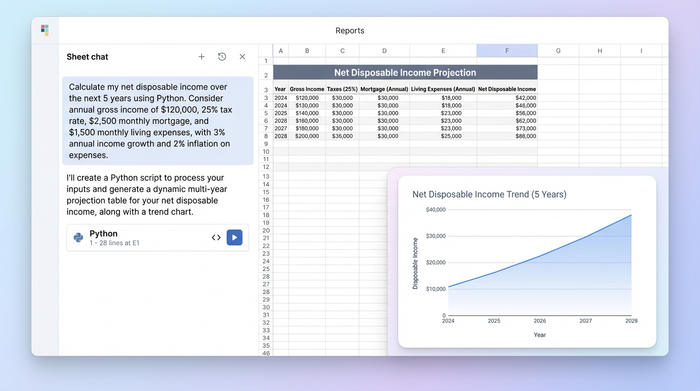Click the Living Expenses (Annual) heading cell
This screenshot has height=391, width=700.
[x=443, y=89]
